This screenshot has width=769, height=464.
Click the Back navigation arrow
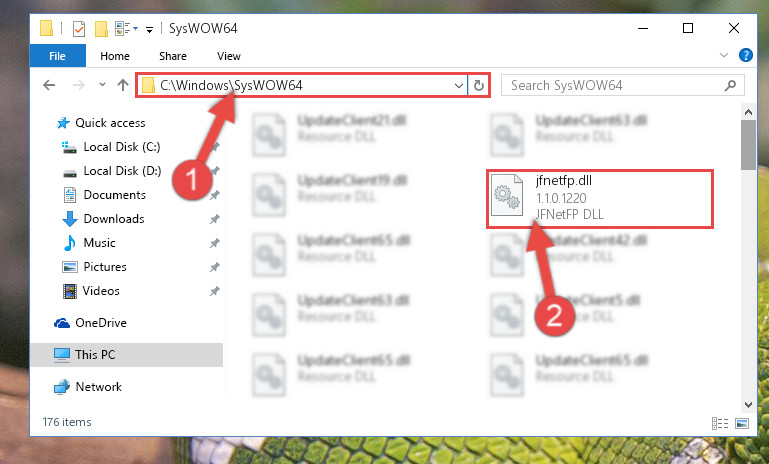[x=49, y=85]
